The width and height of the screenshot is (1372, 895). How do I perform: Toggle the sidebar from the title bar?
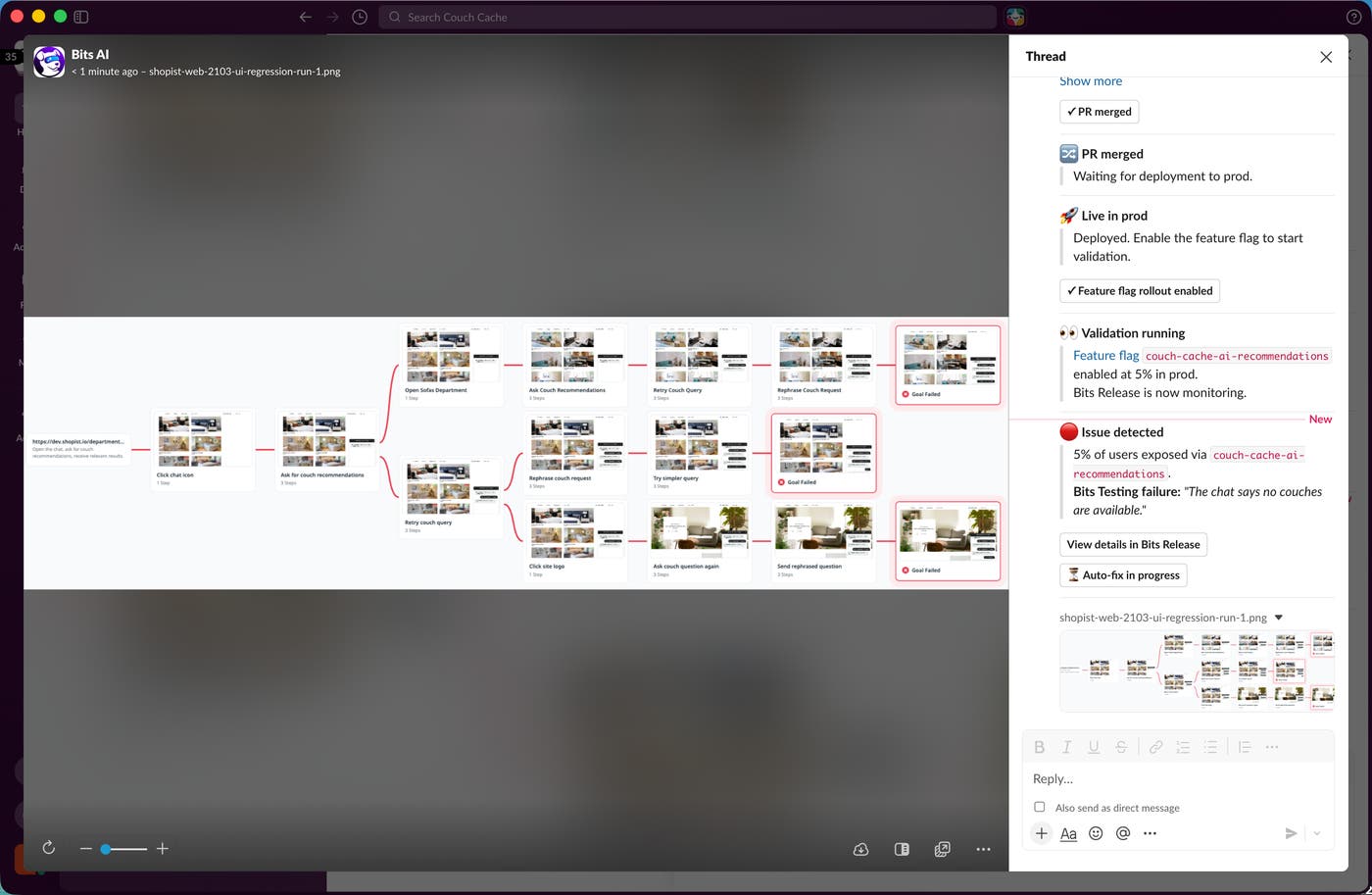tap(81, 17)
